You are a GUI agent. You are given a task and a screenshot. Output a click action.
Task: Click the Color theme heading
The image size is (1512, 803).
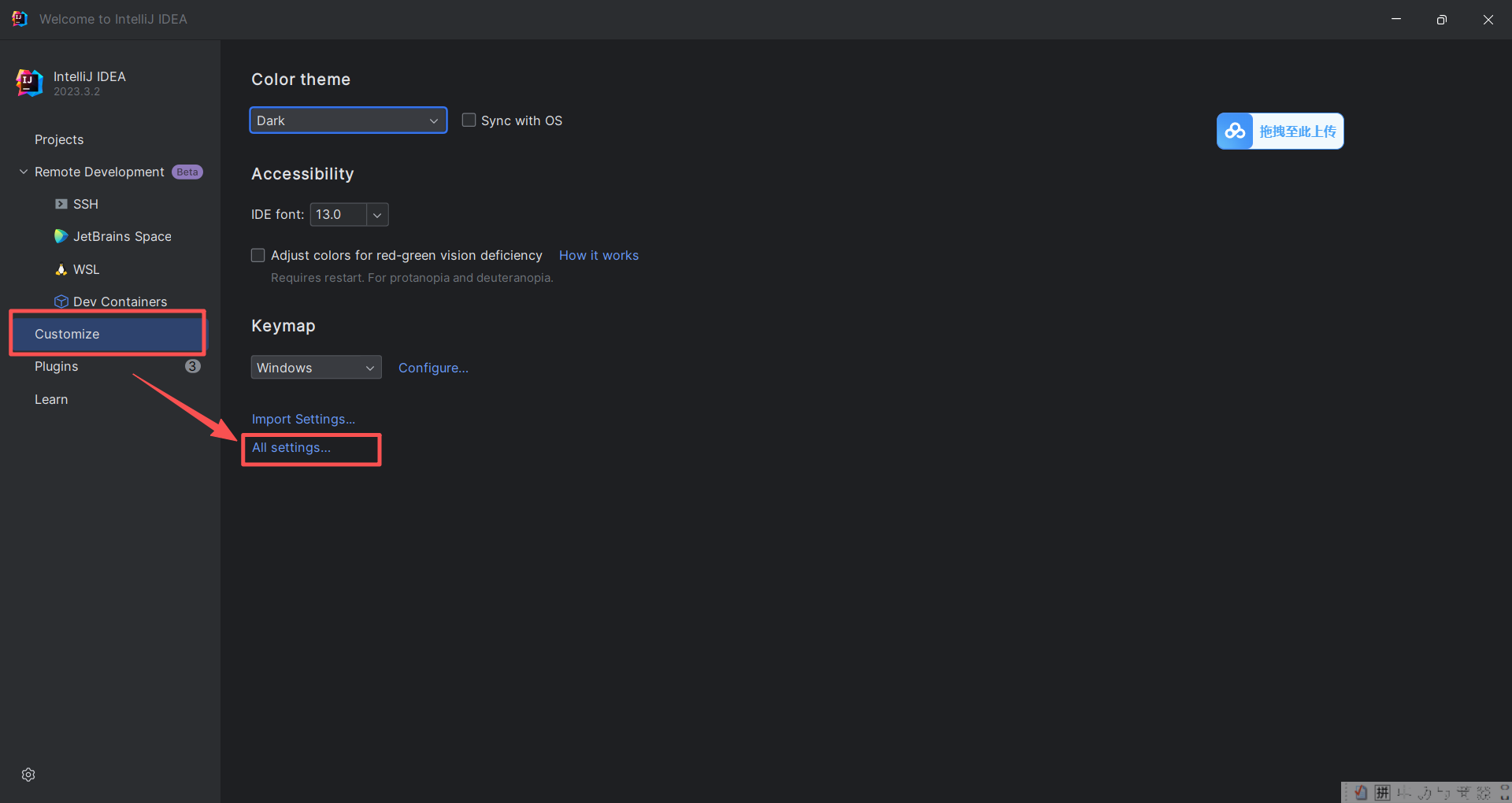point(301,80)
